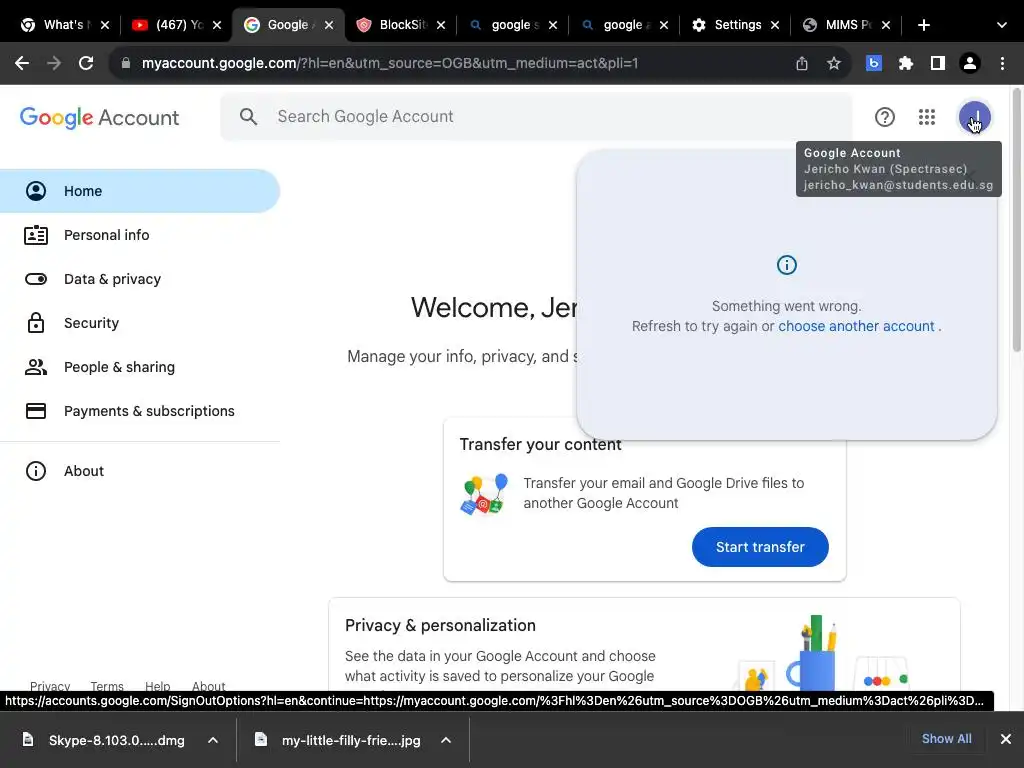Close the downloads bar
This screenshot has width=1024, height=768.
coord(1006,739)
